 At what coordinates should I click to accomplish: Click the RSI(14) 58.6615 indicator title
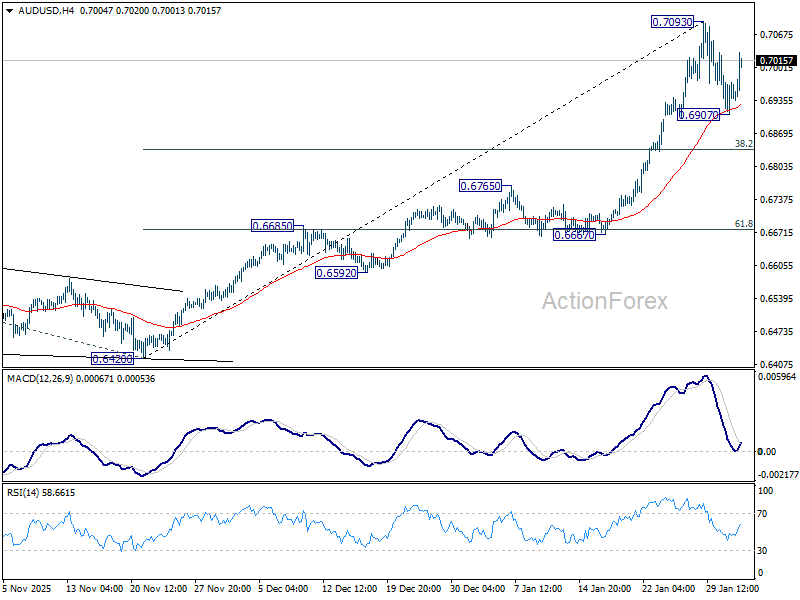coord(41,493)
